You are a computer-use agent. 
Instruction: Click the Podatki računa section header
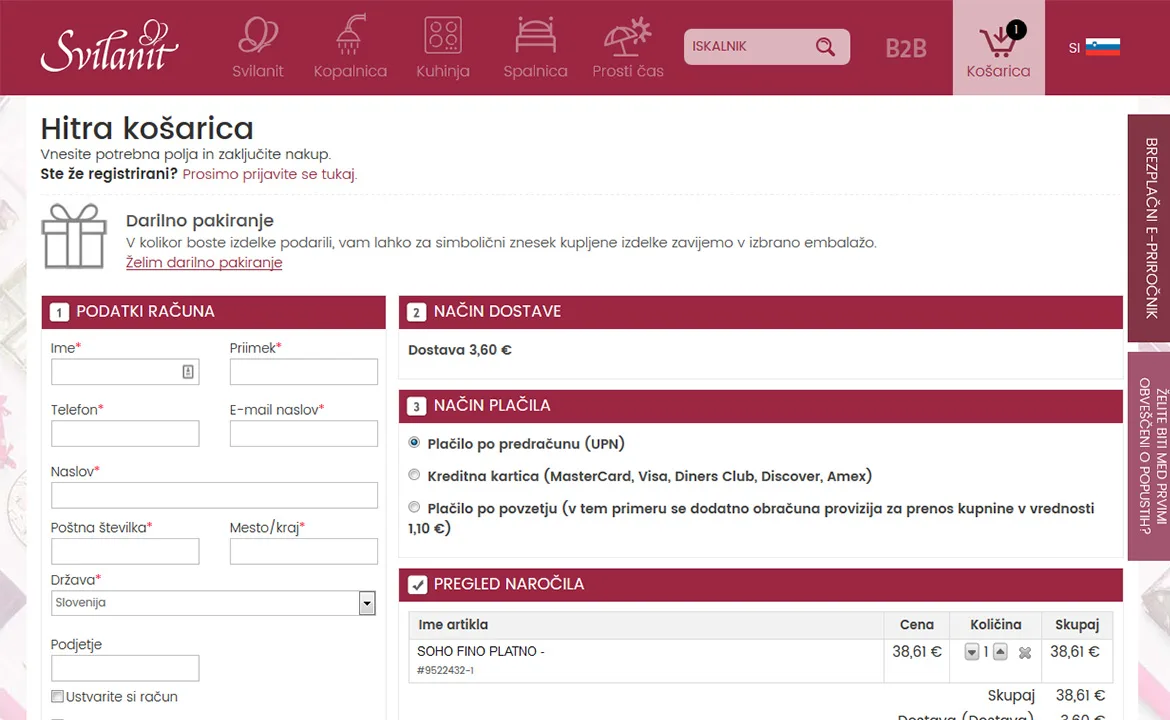click(x=213, y=312)
